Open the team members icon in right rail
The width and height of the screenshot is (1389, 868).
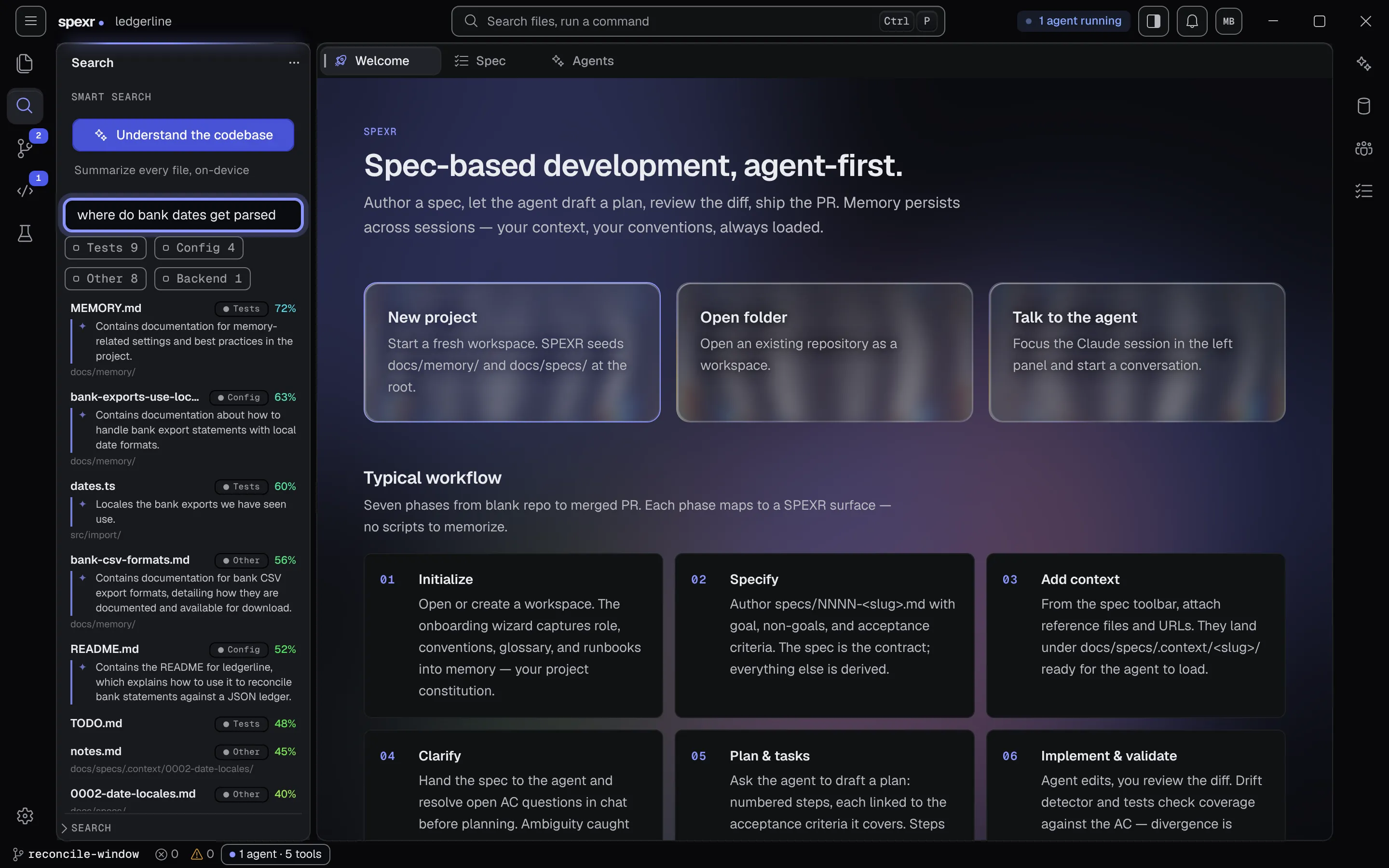1364,148
